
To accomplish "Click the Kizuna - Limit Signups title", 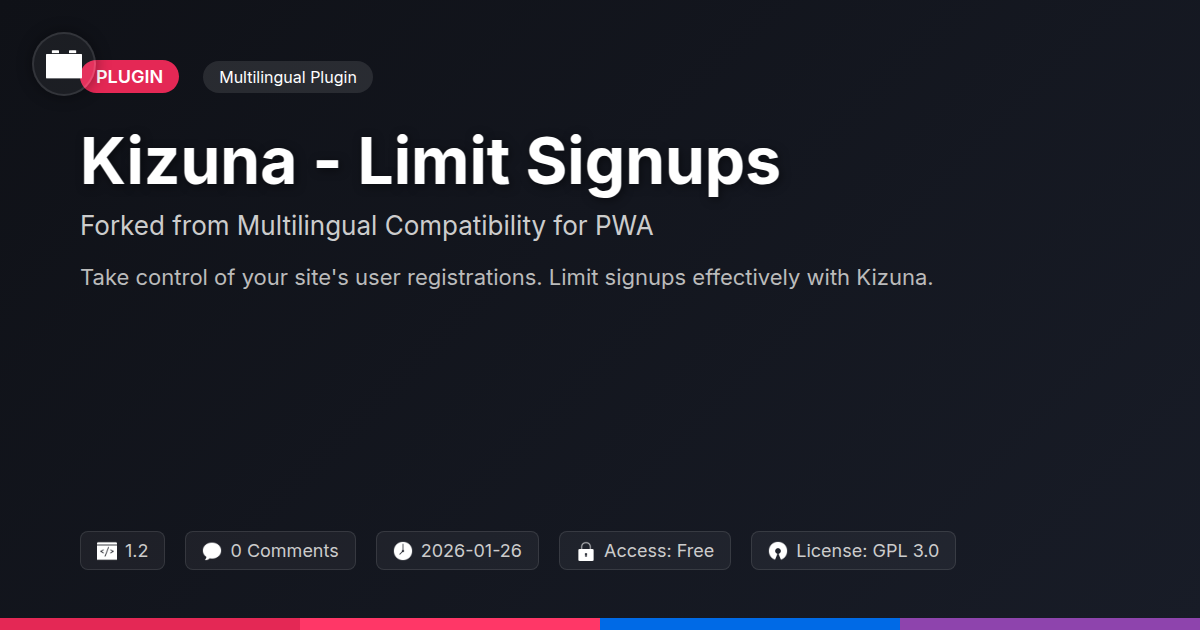I will pyautogui.click(x=430, y=162).
